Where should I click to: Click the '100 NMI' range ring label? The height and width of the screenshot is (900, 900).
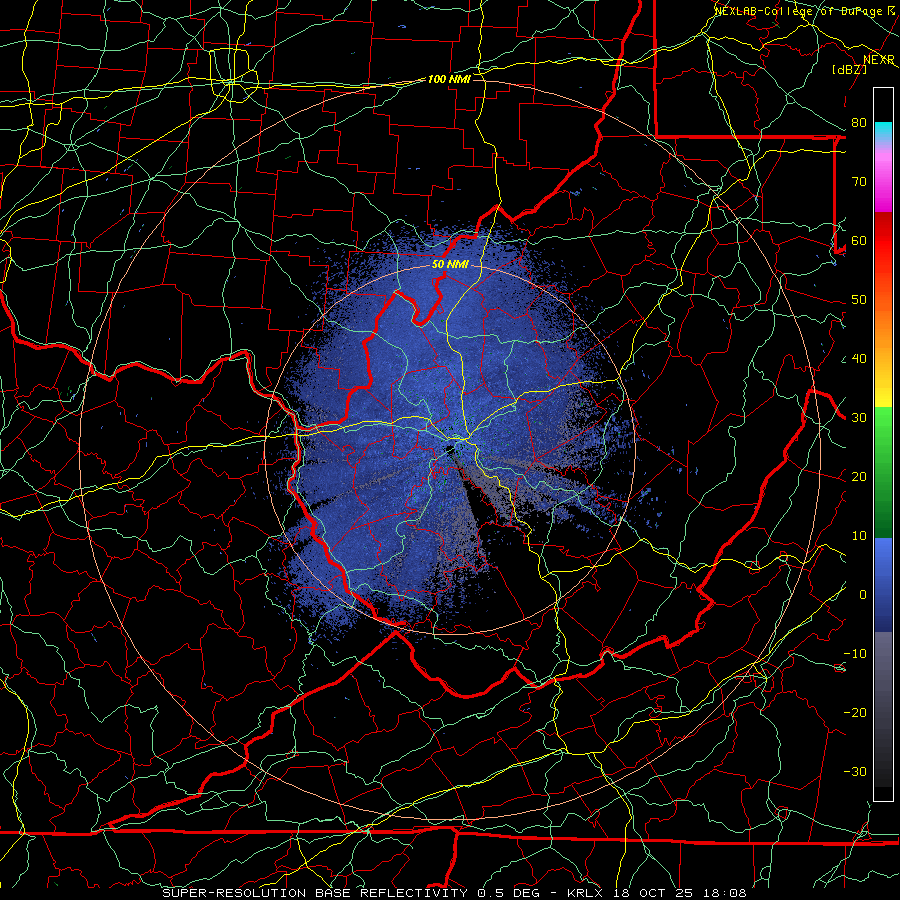pos(449,79)
